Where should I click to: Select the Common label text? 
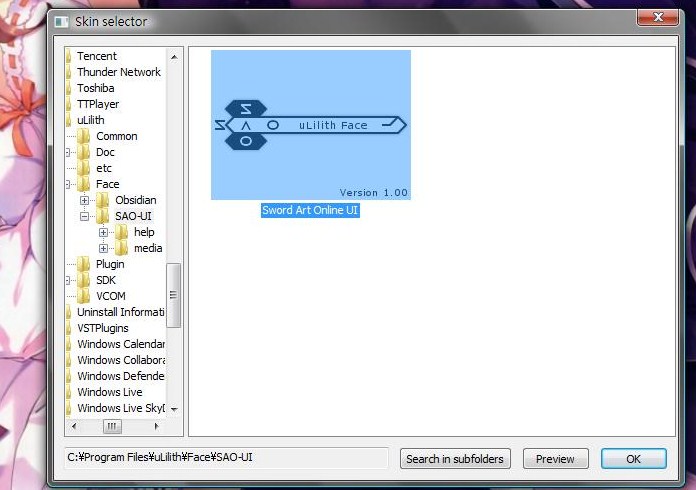click(x=117, y=136)
